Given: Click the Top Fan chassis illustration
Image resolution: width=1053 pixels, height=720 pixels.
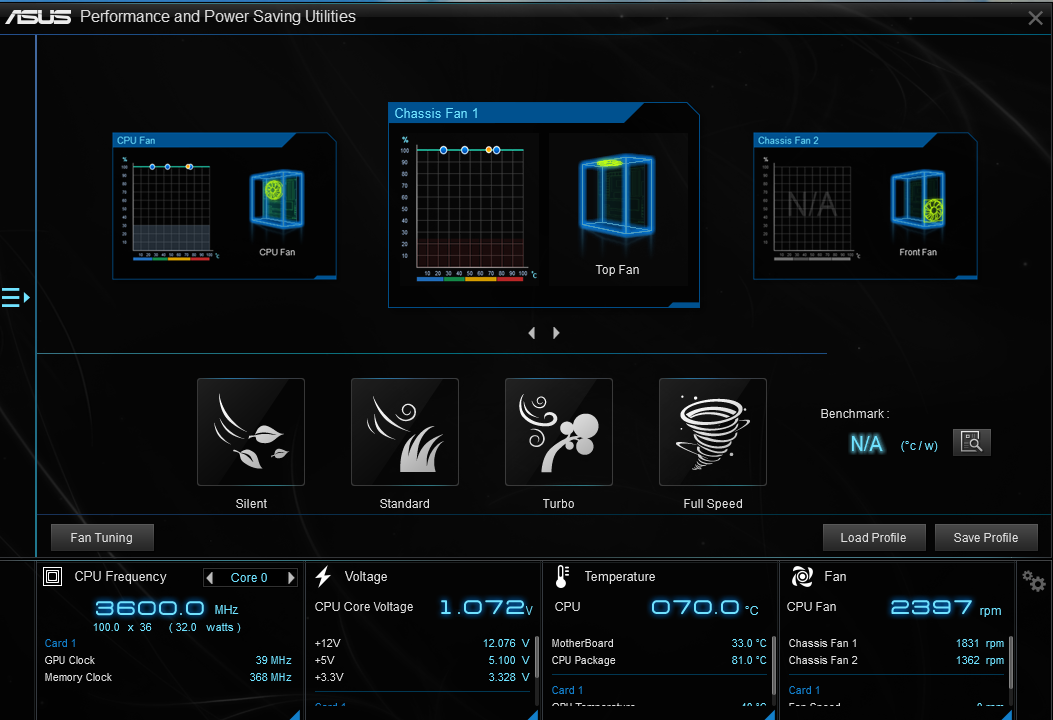Looking at the screenshot, I should pyautogui.click(x=616, y=196).
